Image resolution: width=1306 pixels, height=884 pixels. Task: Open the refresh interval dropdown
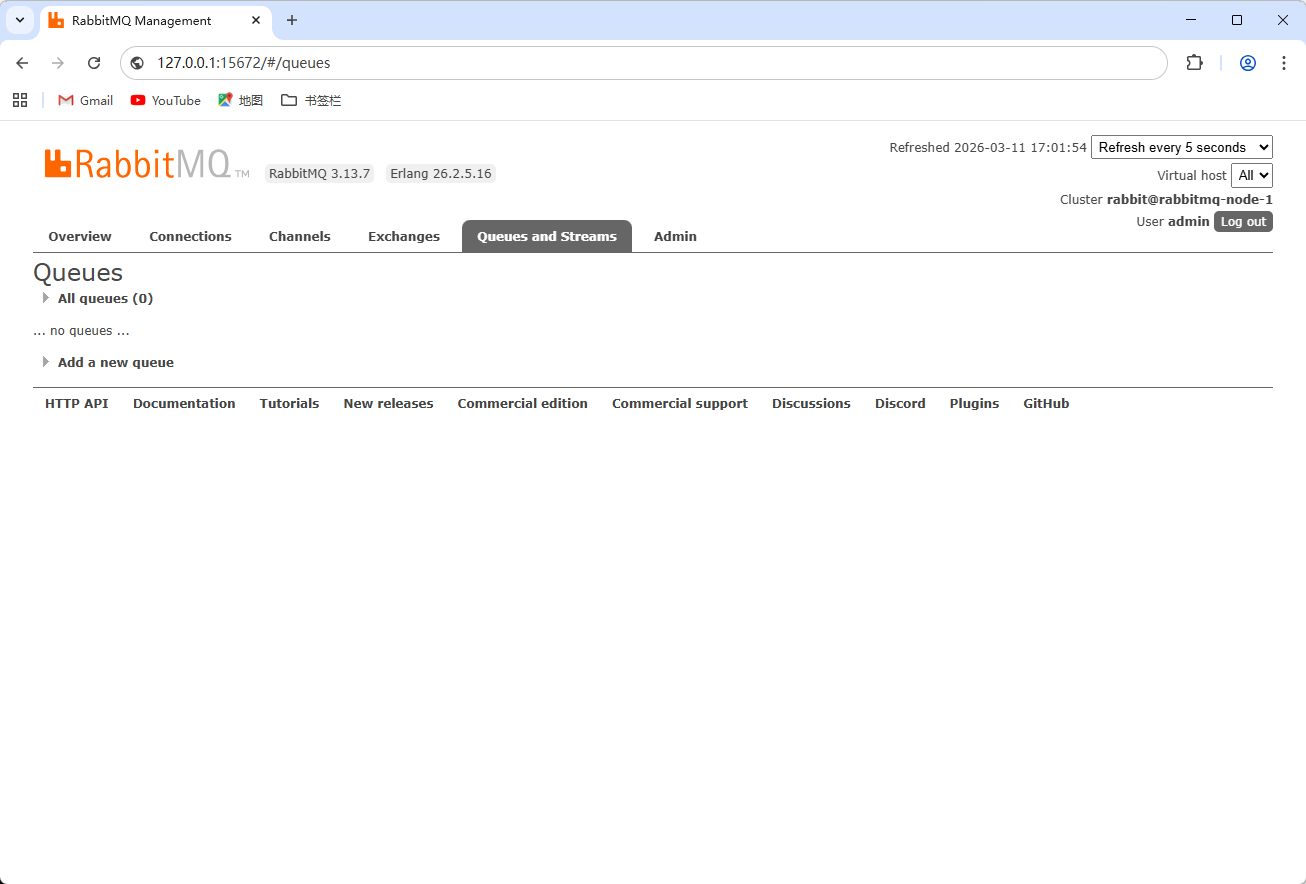(1182, 147)
